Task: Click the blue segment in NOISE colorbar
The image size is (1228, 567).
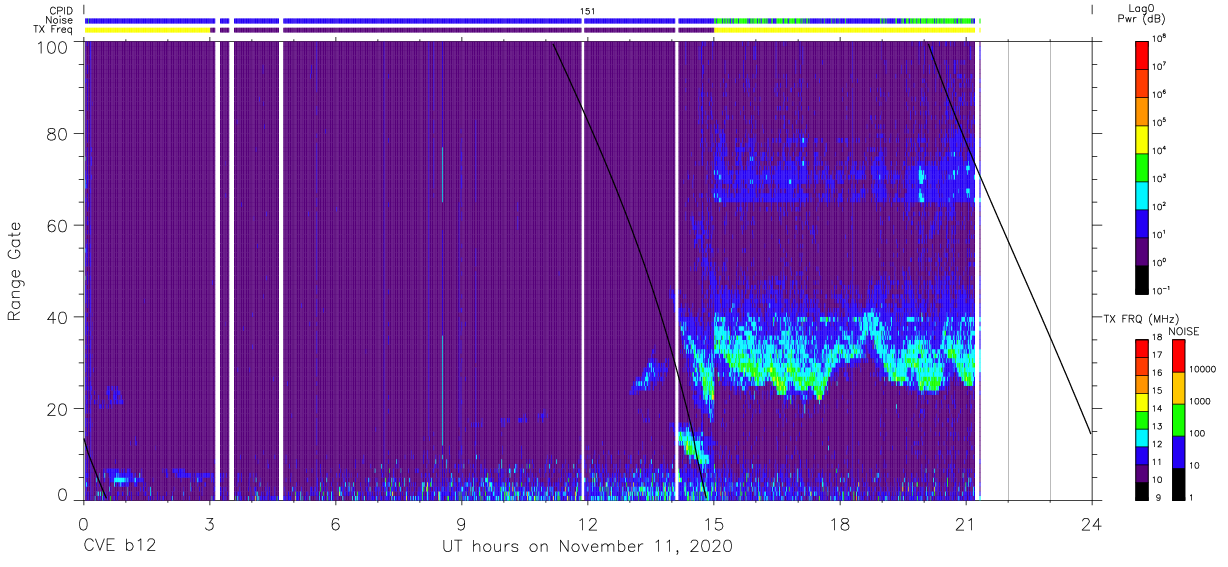Action: (x=1179, y=450)
